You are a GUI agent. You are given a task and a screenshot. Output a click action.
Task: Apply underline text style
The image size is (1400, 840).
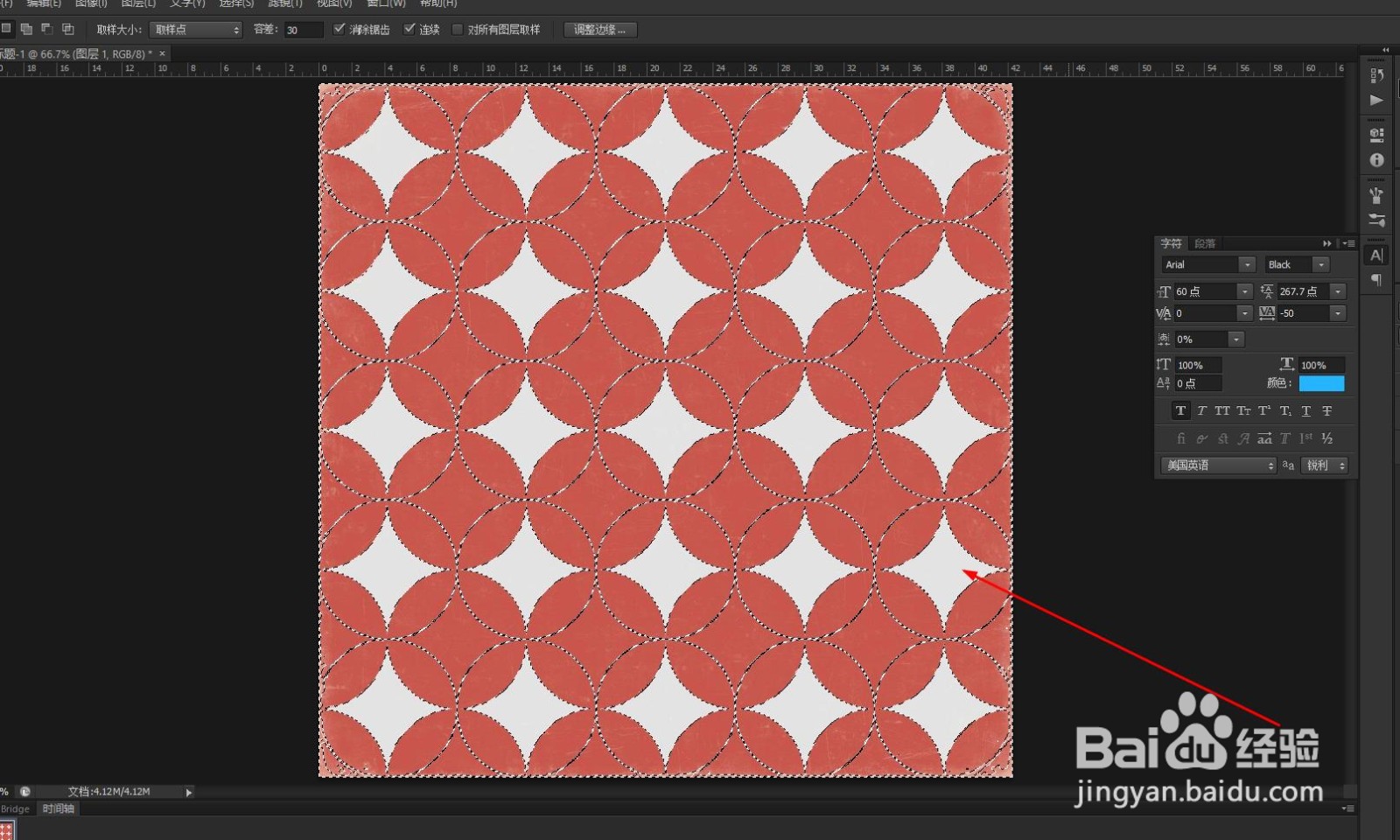tap(1306, 410)
